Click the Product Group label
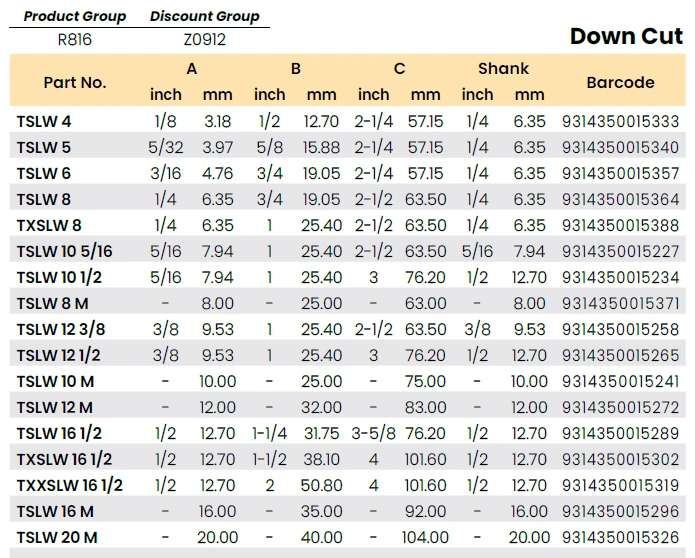 coord(75,16)
